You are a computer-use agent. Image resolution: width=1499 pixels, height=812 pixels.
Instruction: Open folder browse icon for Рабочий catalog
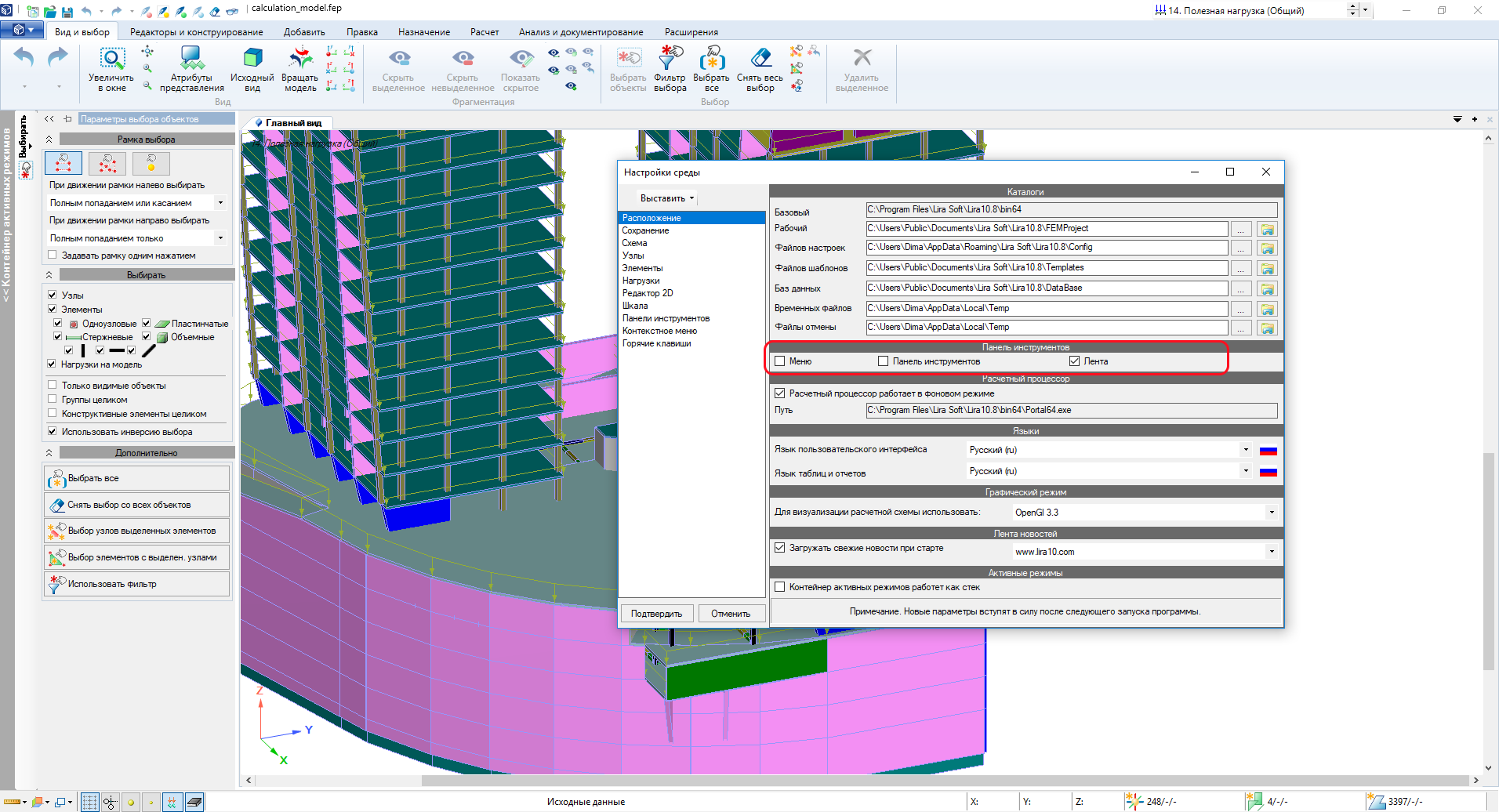point(1267,229)
